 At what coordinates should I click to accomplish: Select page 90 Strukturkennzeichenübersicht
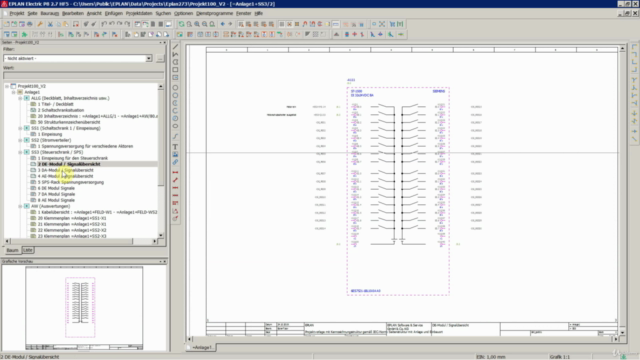coord(69,122)
